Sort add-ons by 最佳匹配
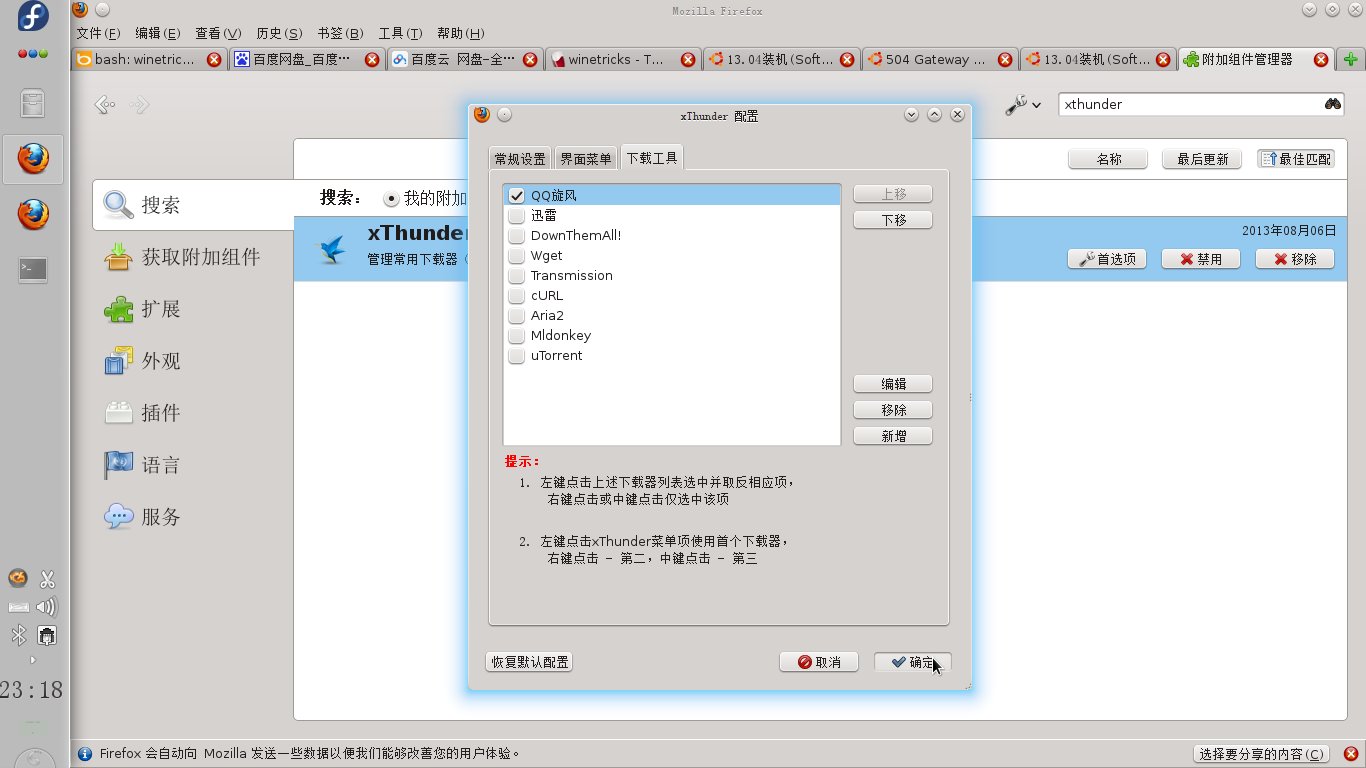 click(1296, 159)
